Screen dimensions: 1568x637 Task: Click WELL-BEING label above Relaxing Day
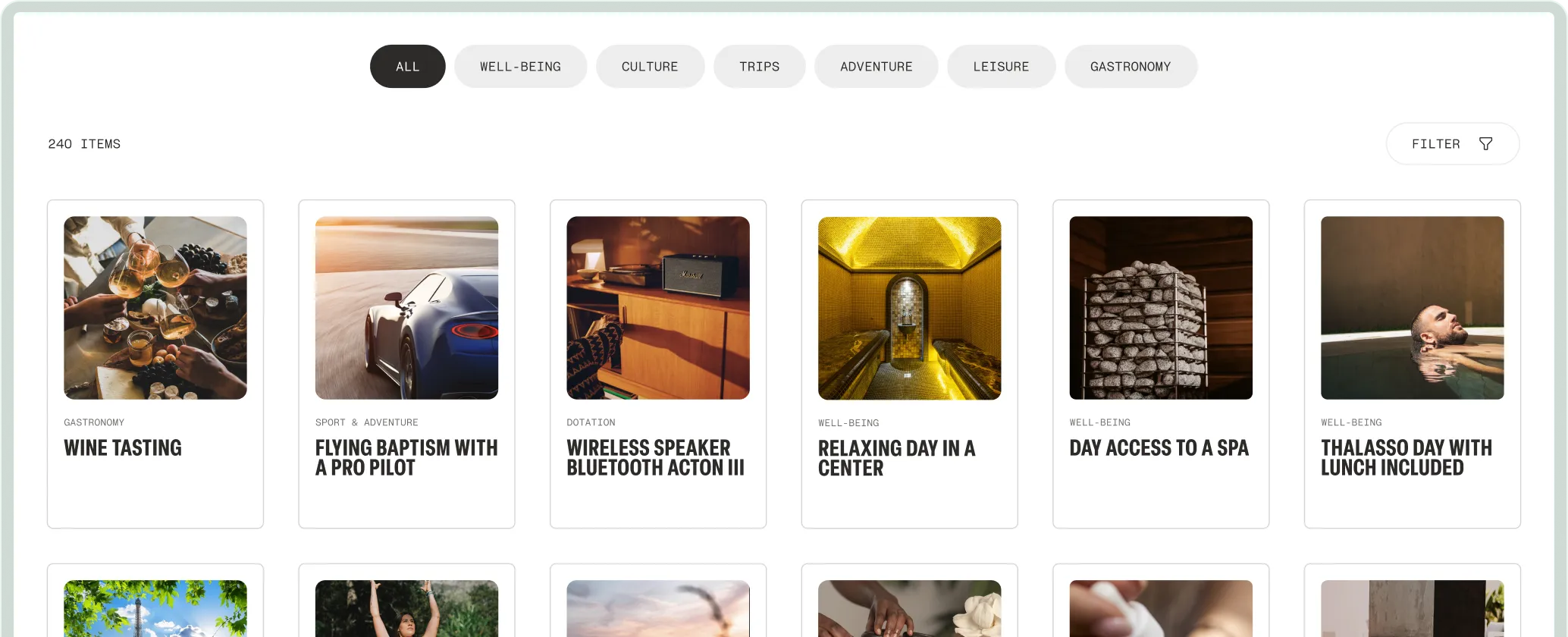click(x=849, y=423)
